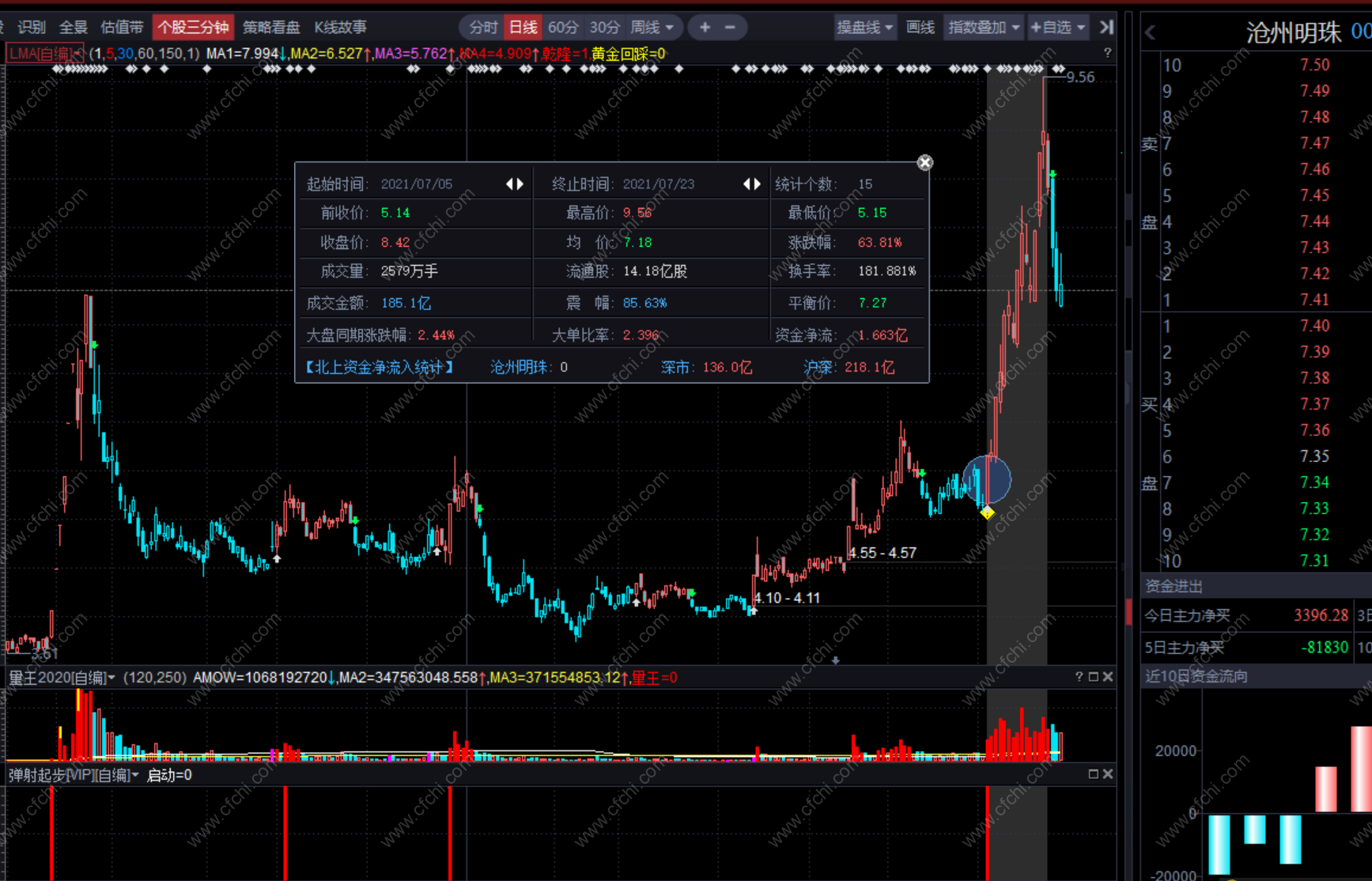Click sell level 10 price 7.50
The image size is (1372, 881).
click(x=1315, y=65)
